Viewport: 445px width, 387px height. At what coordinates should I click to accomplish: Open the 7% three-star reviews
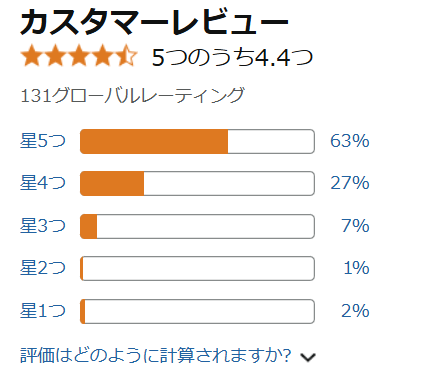pos(355,226)
